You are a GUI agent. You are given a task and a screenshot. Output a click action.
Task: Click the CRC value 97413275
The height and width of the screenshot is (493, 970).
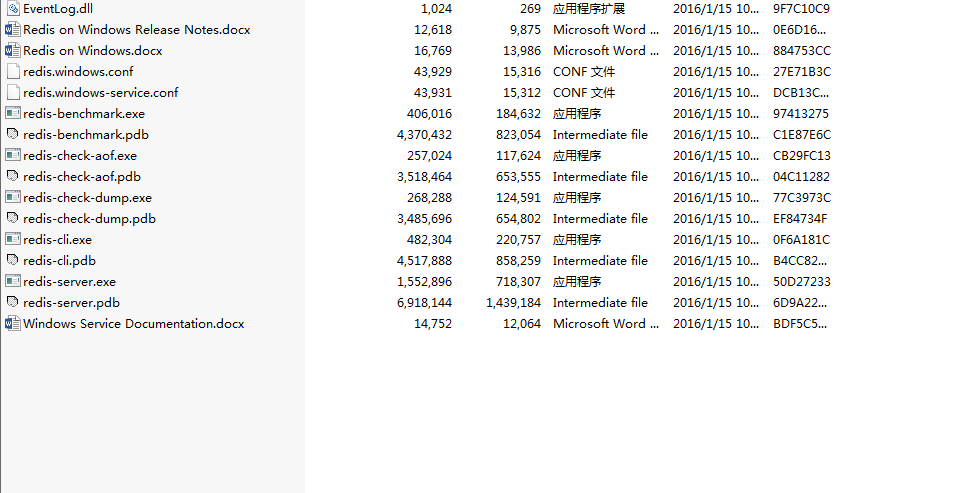801,113
